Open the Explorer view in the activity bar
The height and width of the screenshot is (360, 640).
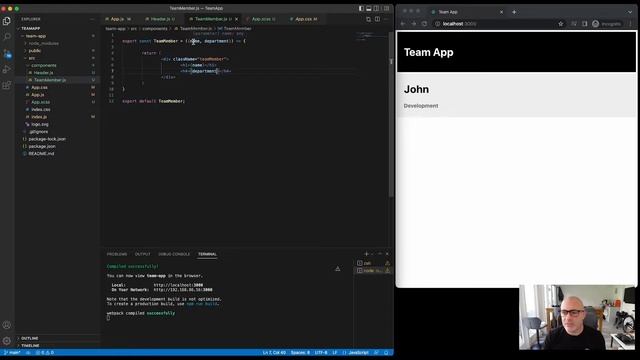(x=7, y=21)
